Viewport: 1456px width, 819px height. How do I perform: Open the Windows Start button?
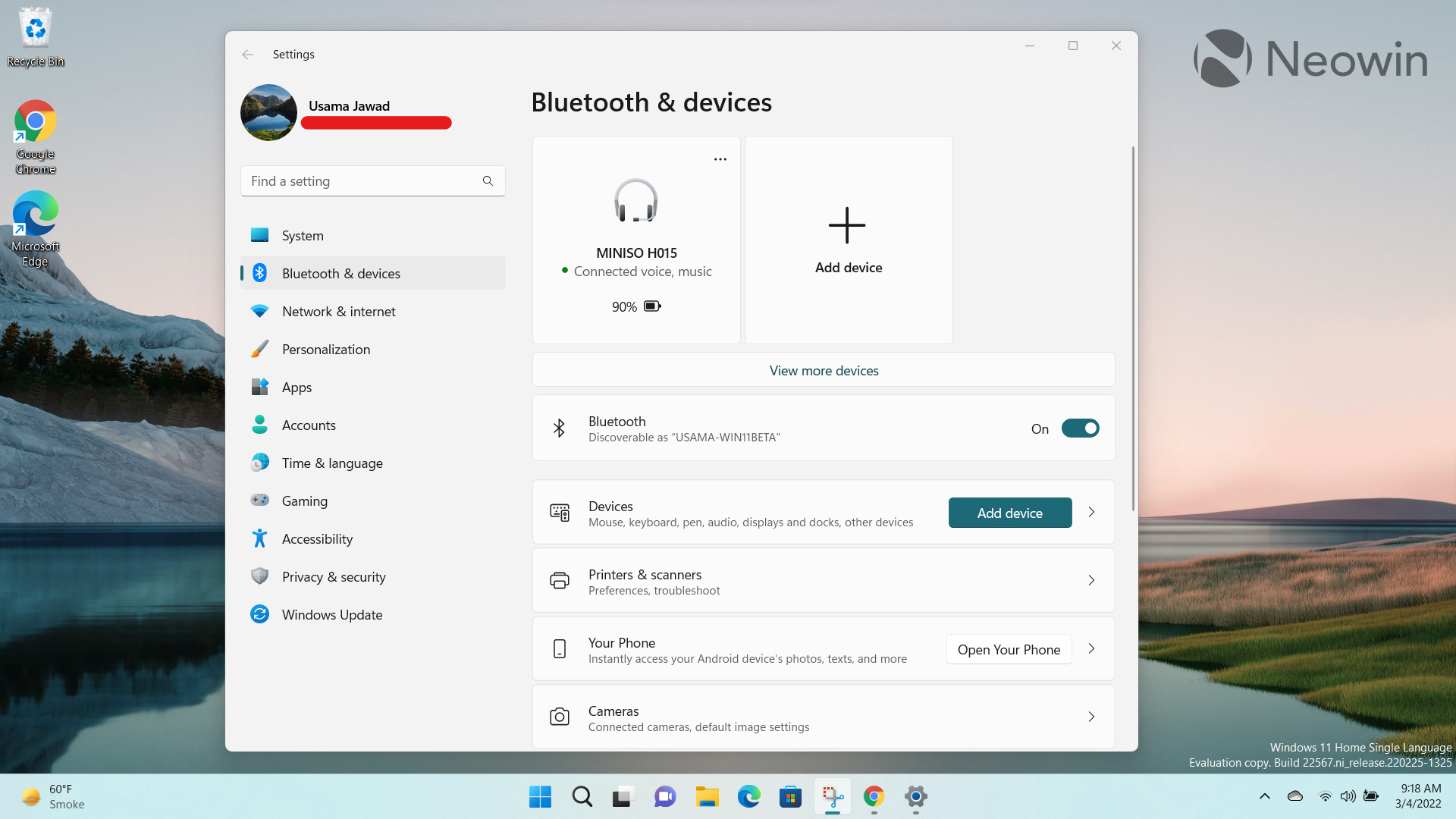pyautogui.click(x=540, y=796)
